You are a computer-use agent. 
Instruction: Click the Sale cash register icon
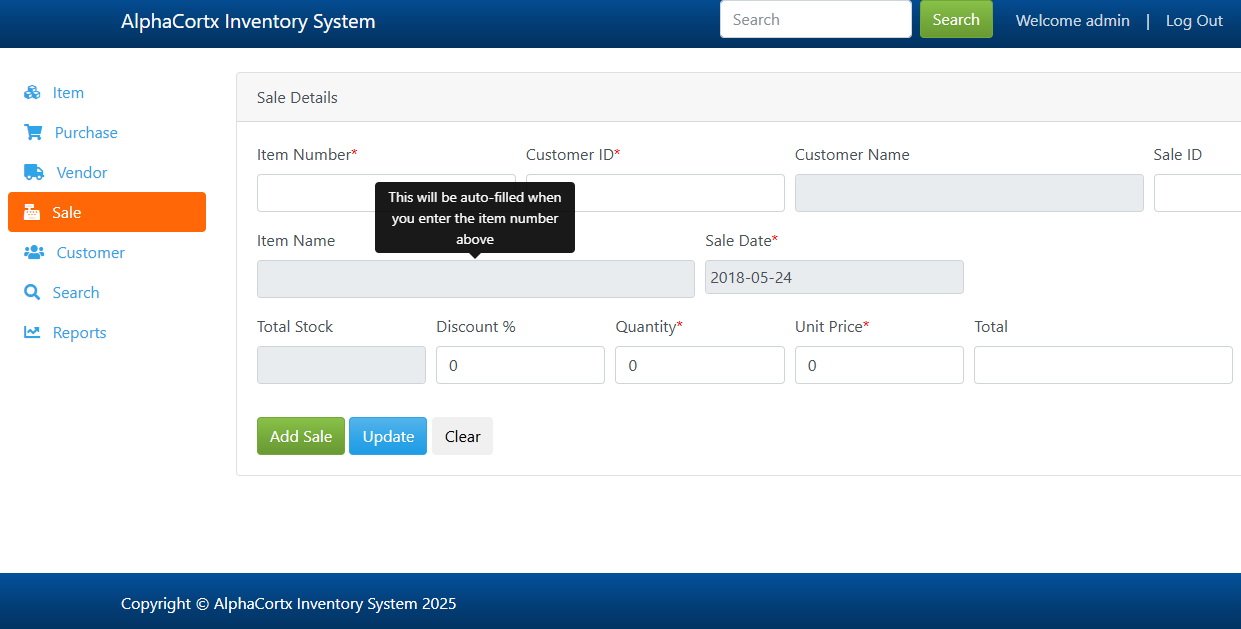32,212
